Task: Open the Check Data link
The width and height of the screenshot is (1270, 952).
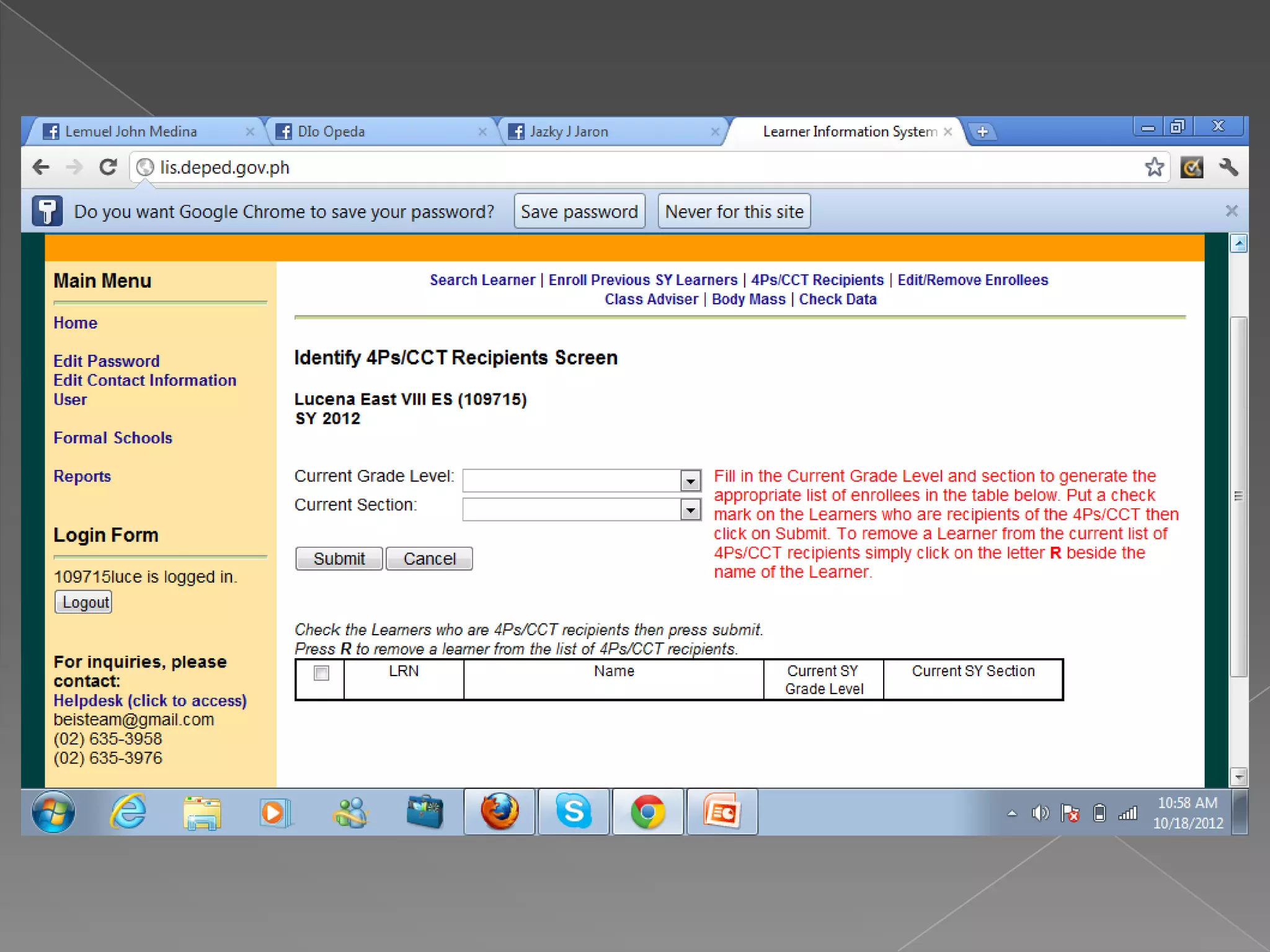Action: click(838, 299)
